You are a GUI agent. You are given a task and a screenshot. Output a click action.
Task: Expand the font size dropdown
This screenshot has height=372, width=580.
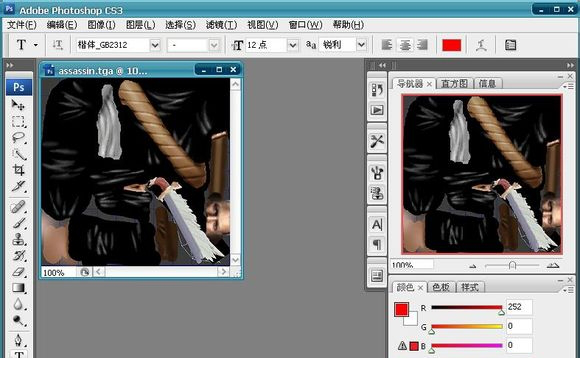pyautogui.click(x=293, y=45)
